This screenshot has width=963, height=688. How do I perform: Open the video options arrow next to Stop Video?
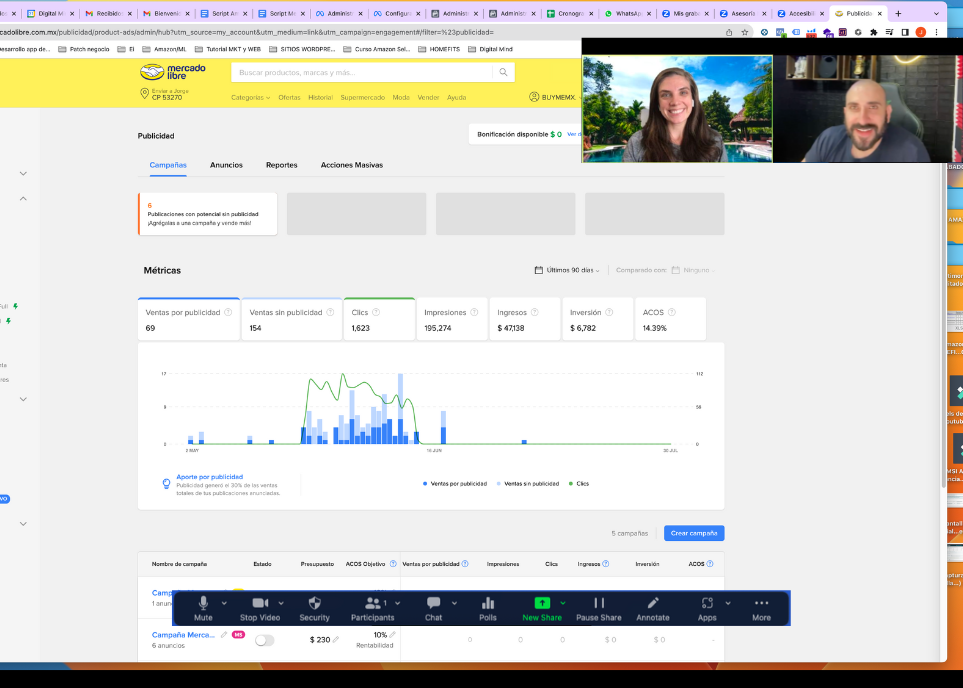pos(281,603)
